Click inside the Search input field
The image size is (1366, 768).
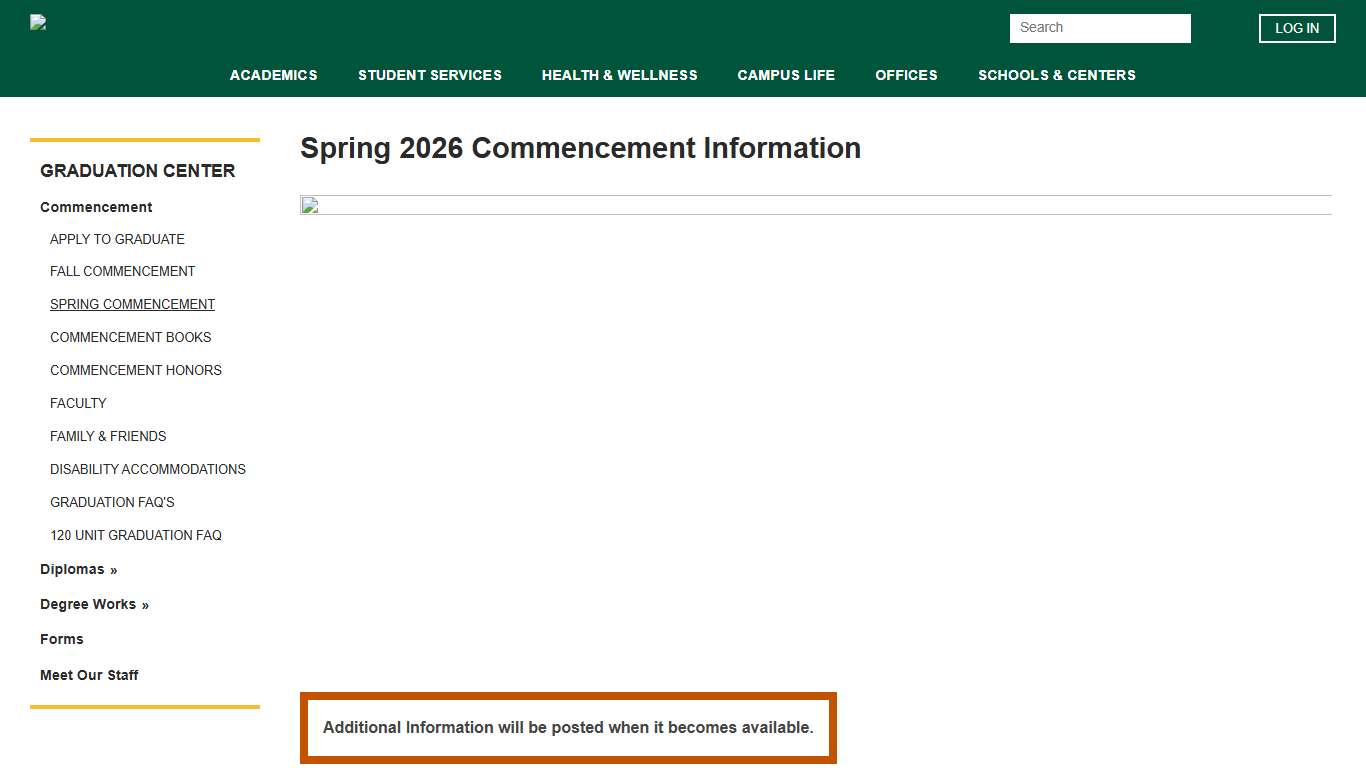(x=1099, y=28)
